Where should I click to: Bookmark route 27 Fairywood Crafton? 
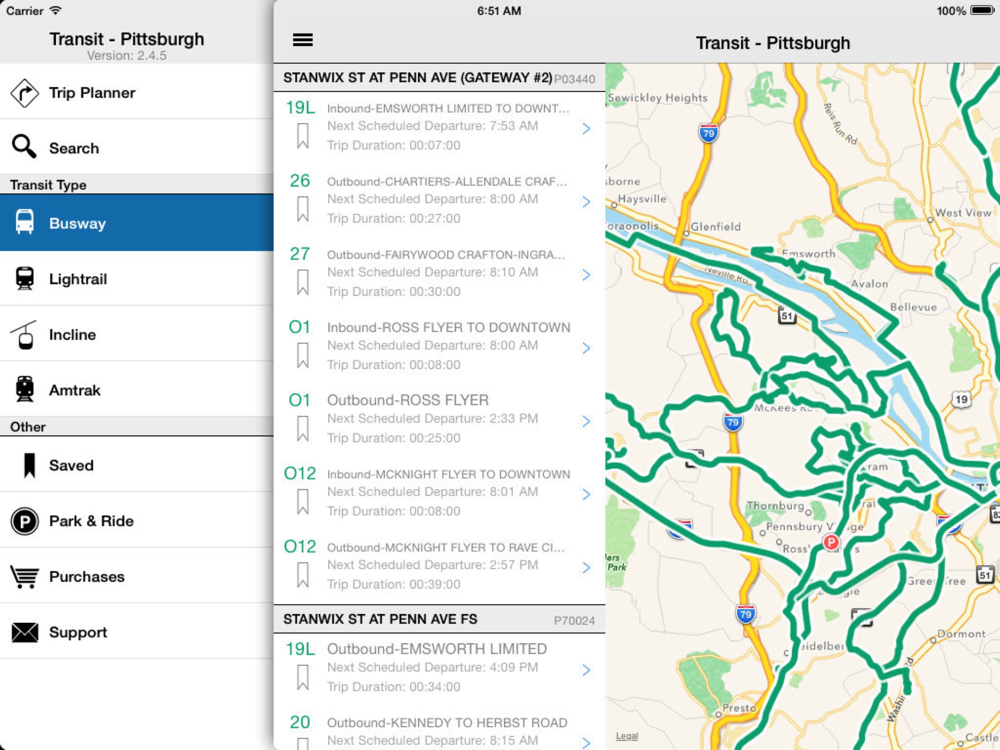click(x=303, y=283)
